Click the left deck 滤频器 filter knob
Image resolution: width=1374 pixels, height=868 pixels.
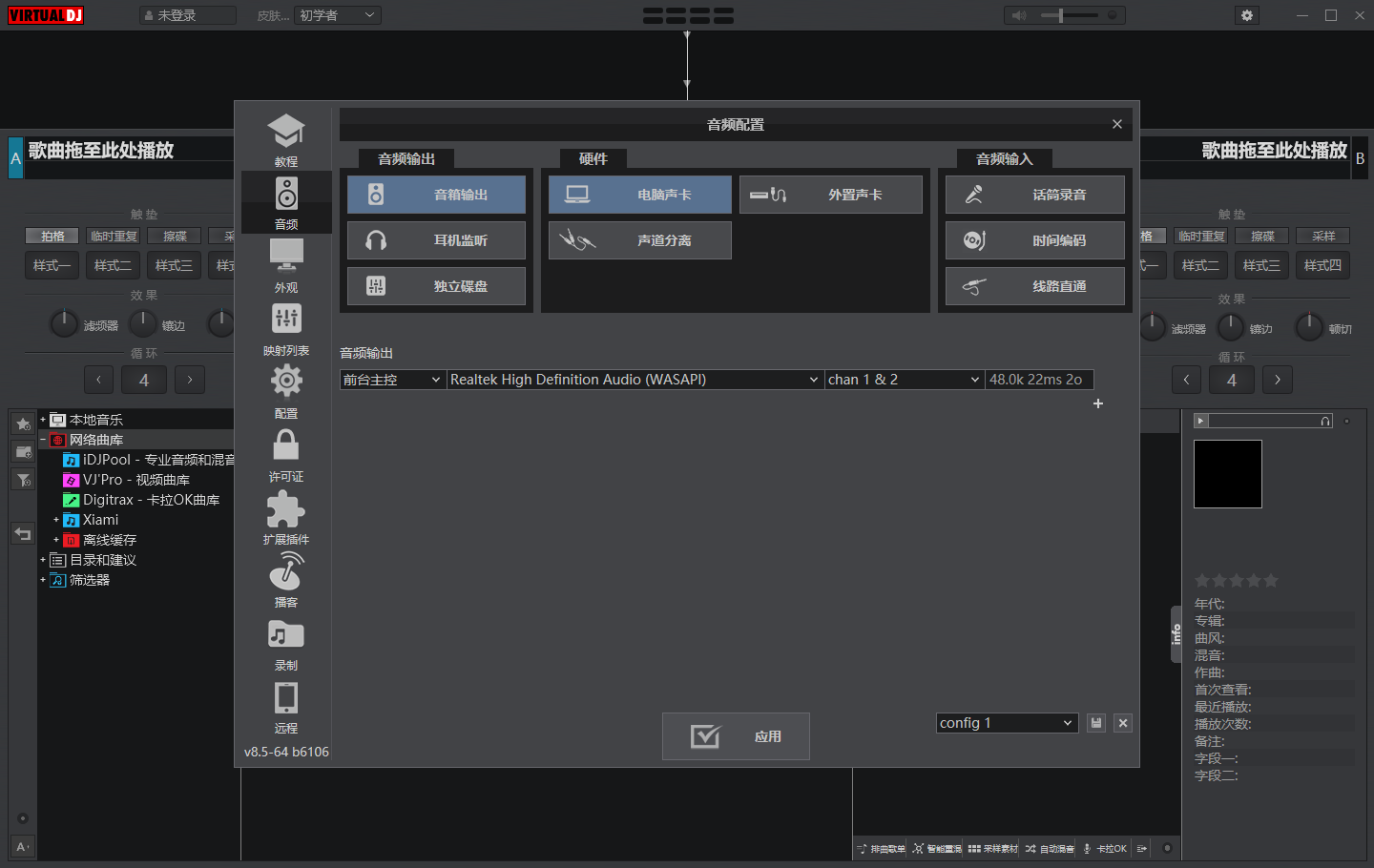point(64,323)
